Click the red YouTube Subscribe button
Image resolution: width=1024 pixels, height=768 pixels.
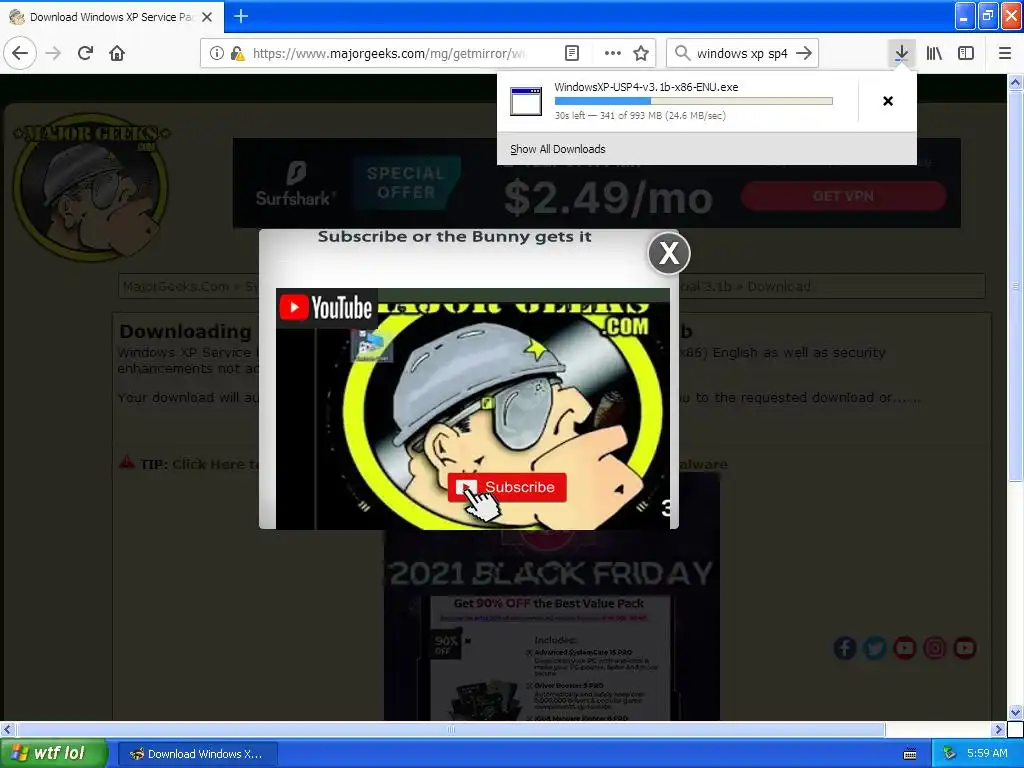(507, 487)
